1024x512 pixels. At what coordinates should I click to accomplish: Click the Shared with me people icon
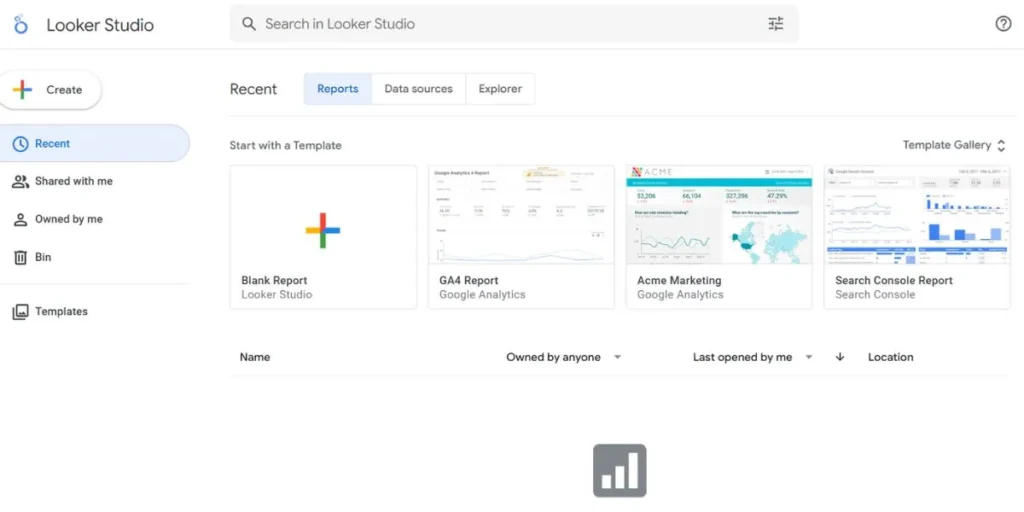(x=21, y=182)
